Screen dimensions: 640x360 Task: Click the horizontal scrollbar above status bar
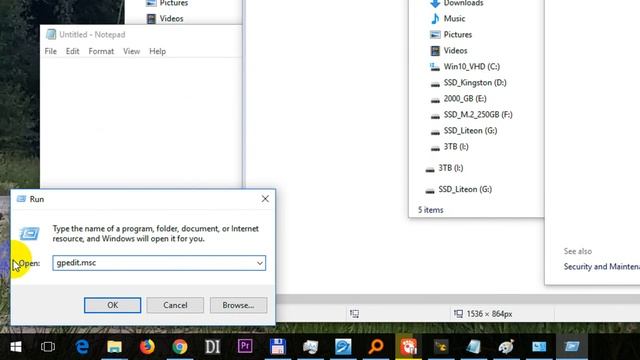(x=457, y=299)
